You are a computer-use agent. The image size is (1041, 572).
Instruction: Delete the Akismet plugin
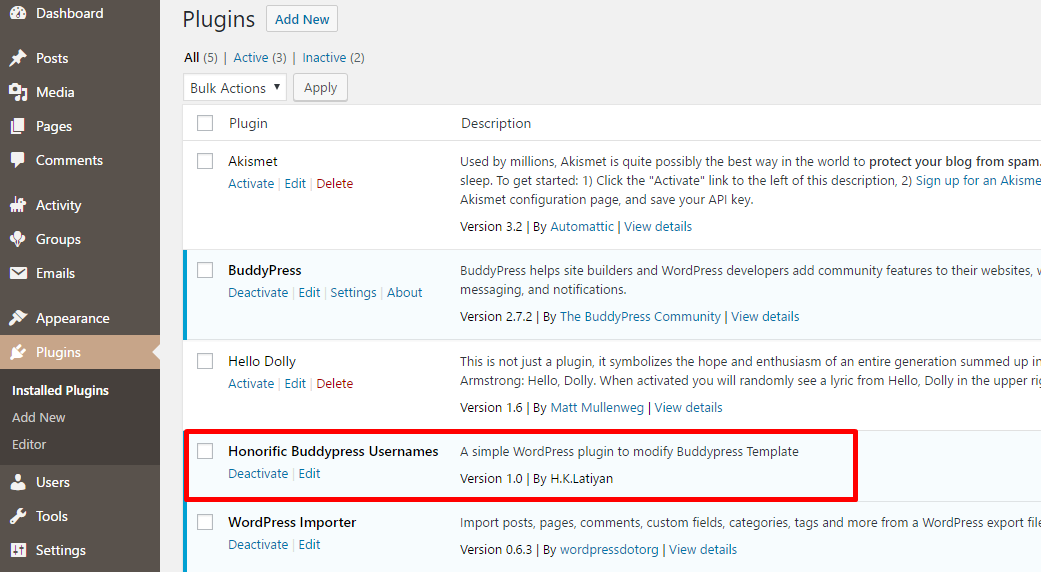point(335,184)
